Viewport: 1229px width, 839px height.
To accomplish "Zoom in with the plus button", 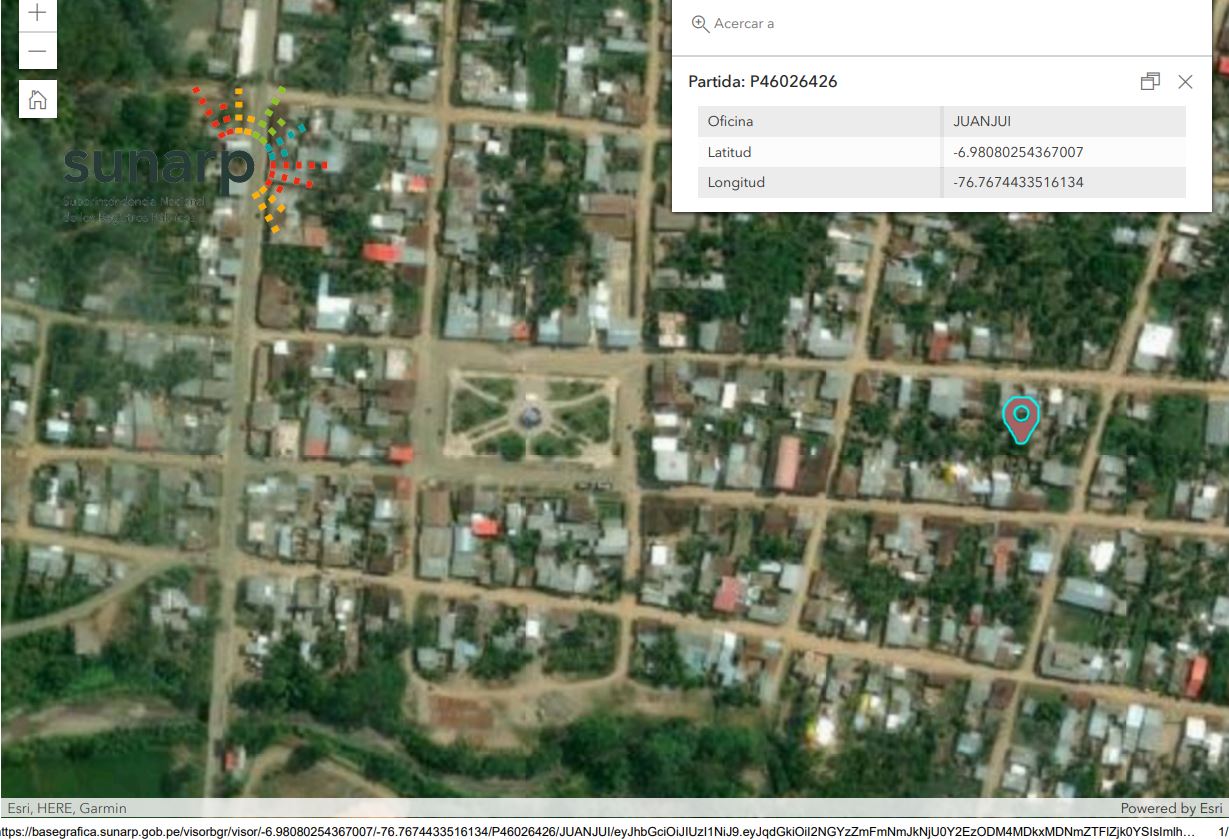I will tap(37, 13).
